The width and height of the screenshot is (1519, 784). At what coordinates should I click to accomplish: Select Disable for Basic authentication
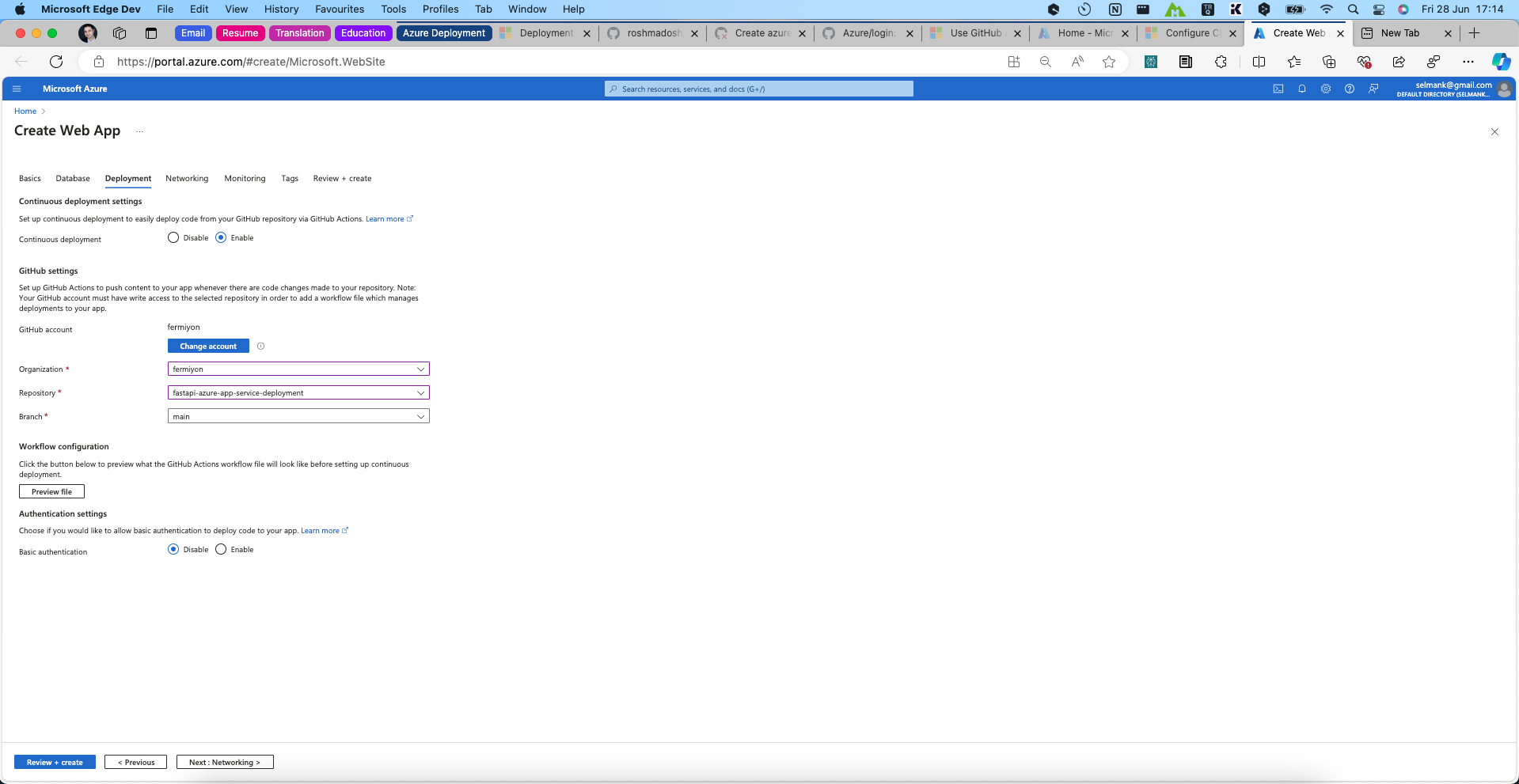[x=173, y=549]
